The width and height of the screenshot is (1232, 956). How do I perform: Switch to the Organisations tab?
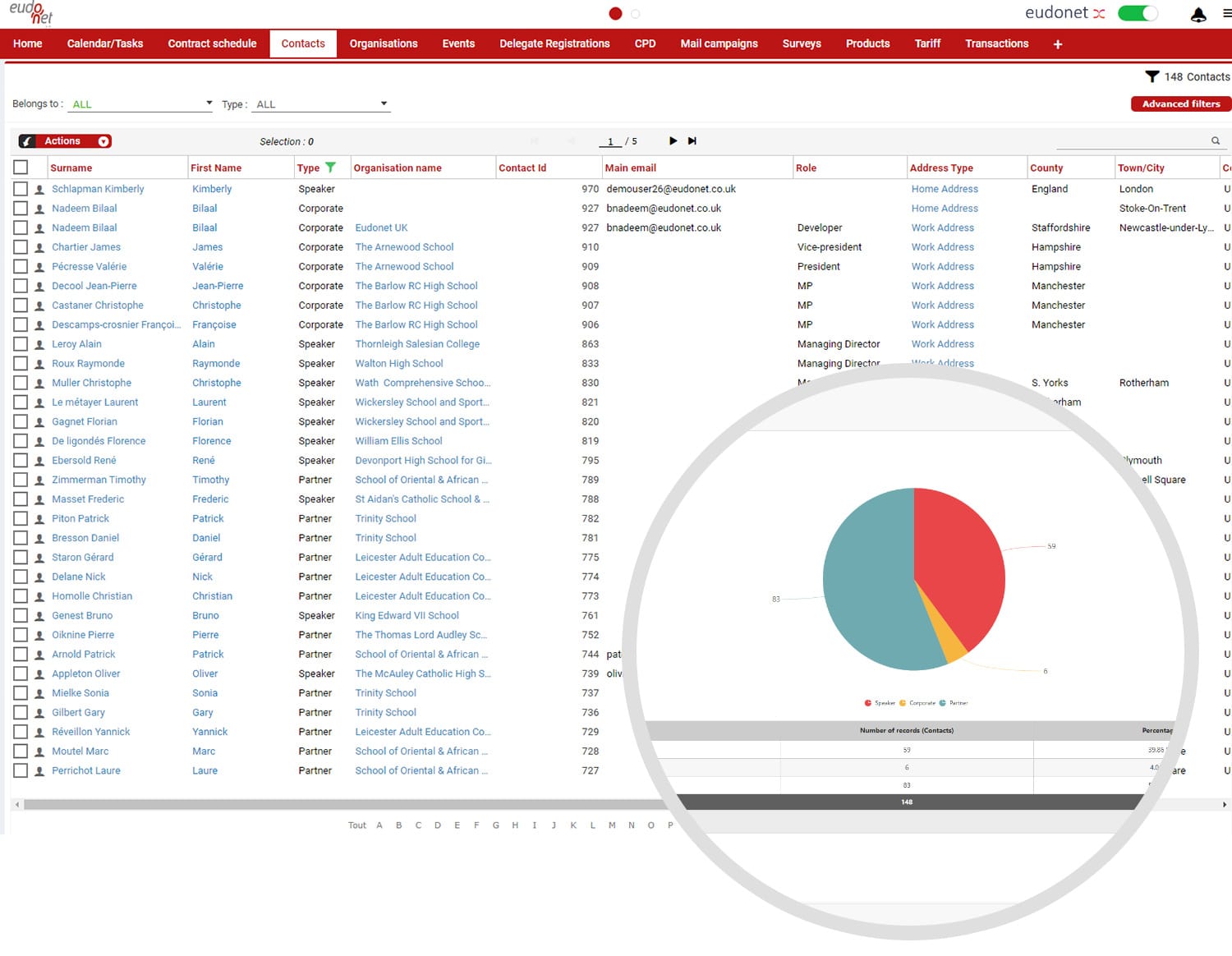[384, 44]
